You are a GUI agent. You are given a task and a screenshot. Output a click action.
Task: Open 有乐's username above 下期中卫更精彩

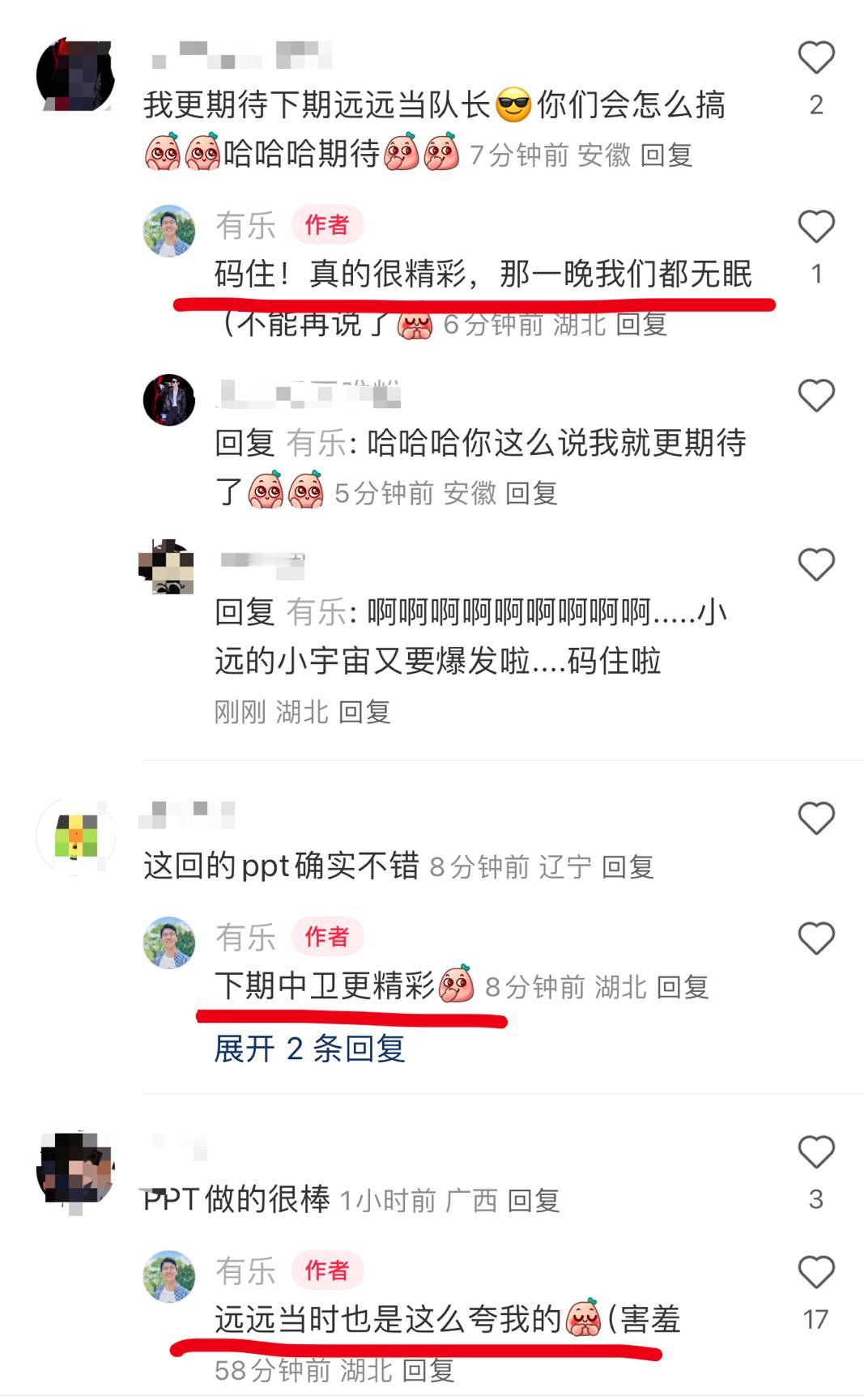245,937
